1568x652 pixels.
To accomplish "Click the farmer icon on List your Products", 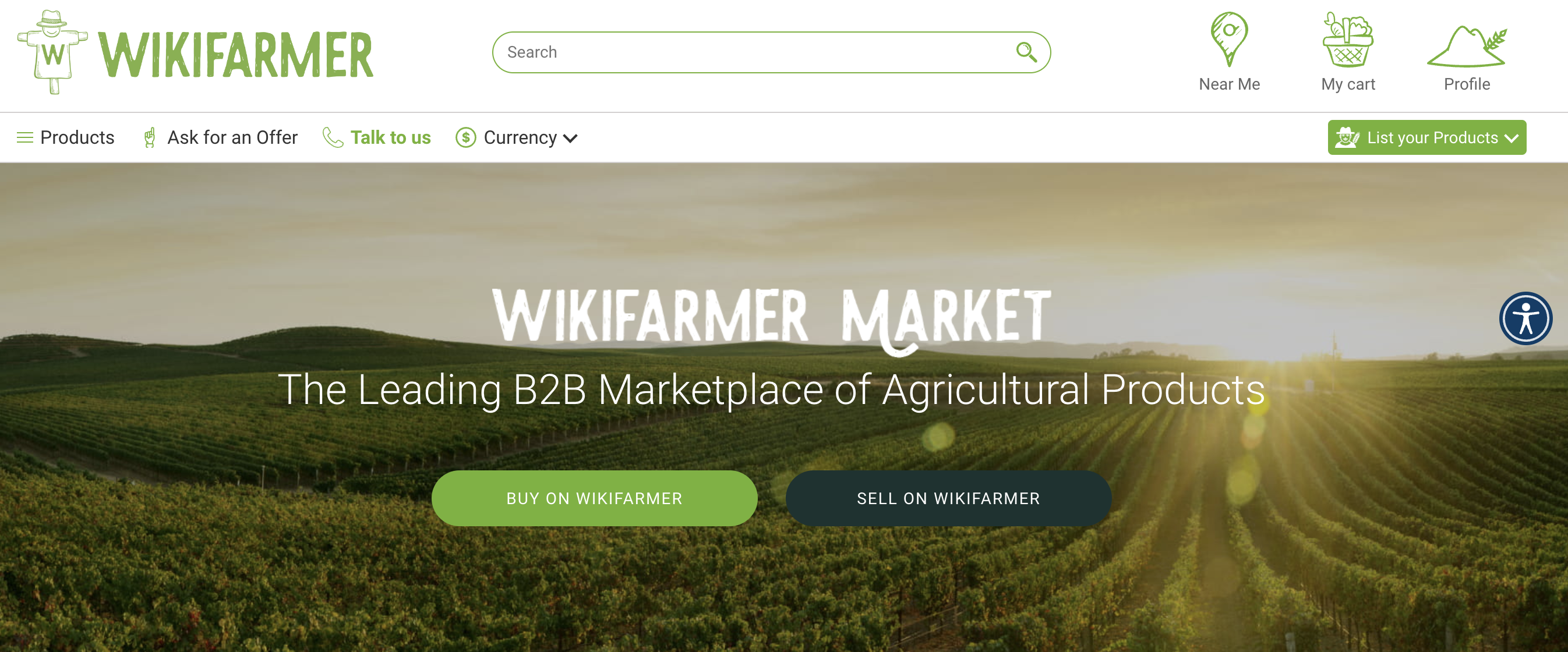I will [1347, 137].
